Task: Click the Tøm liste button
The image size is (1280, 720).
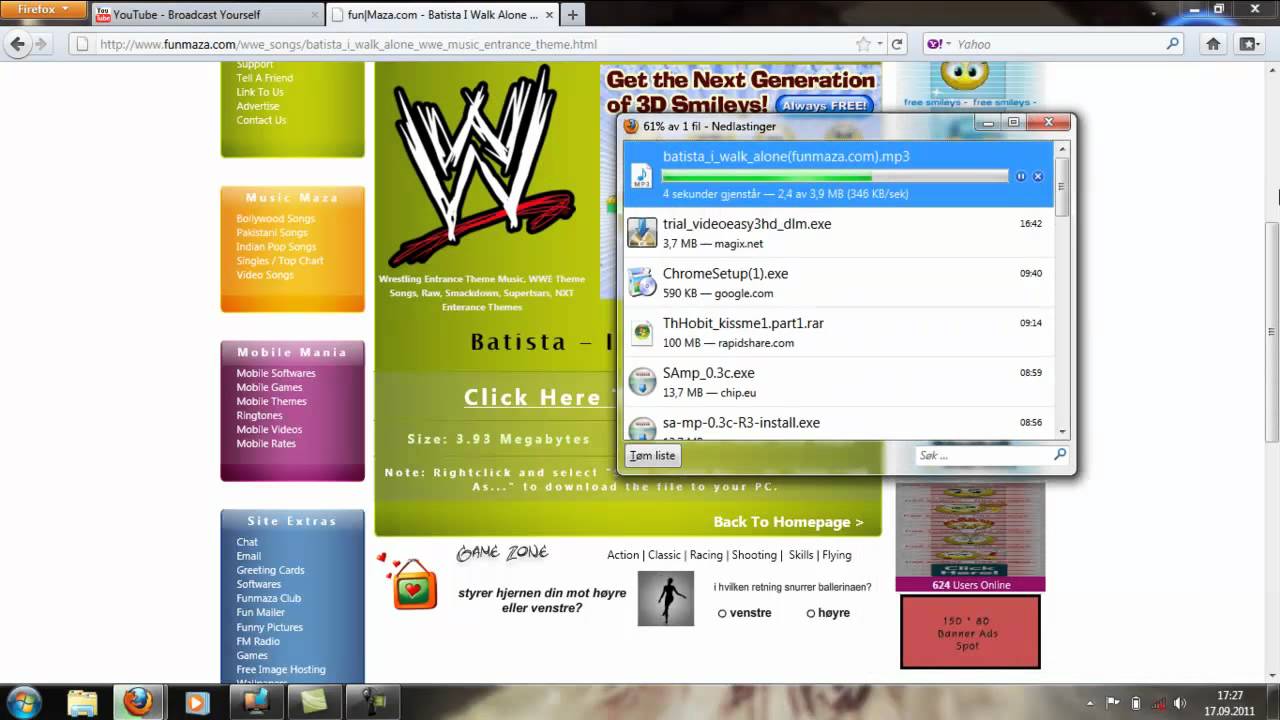Action: 653,455
